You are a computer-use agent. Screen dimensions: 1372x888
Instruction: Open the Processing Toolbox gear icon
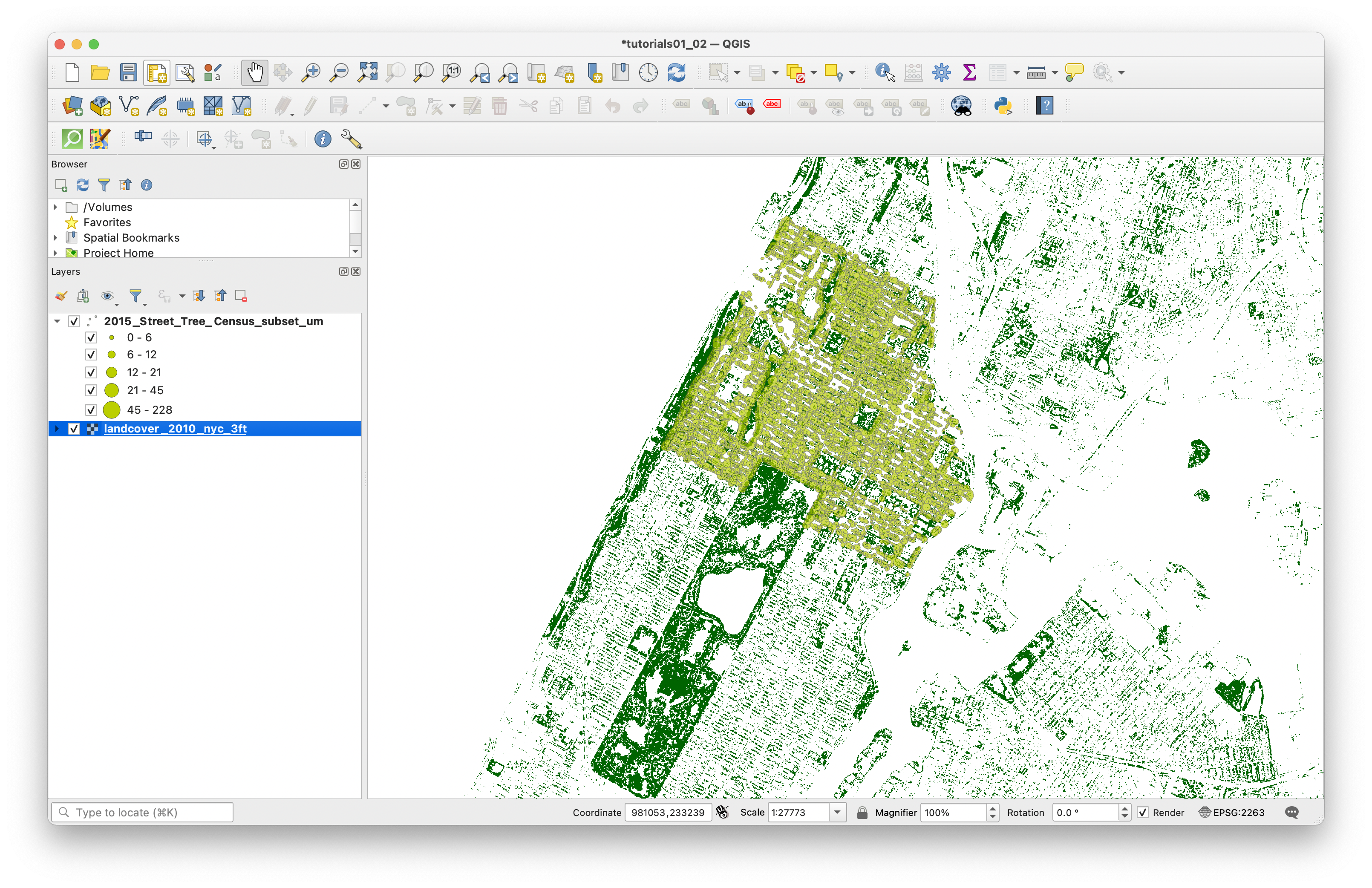941,73
